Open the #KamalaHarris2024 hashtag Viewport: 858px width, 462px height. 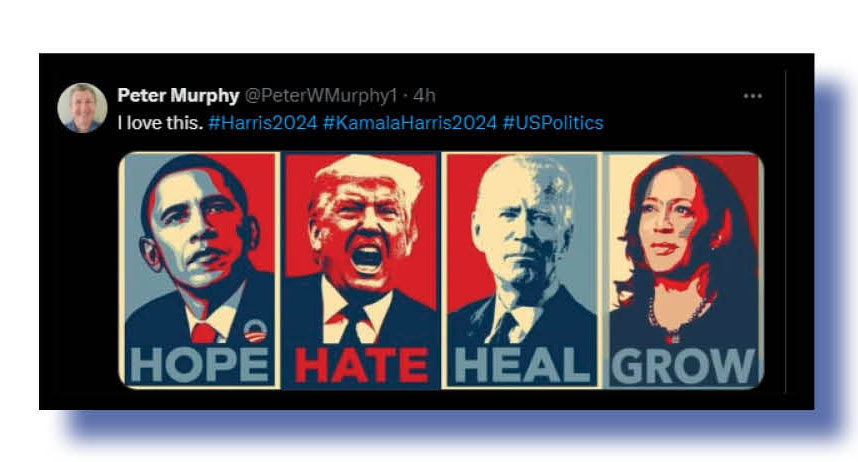(x=409, y=122)
